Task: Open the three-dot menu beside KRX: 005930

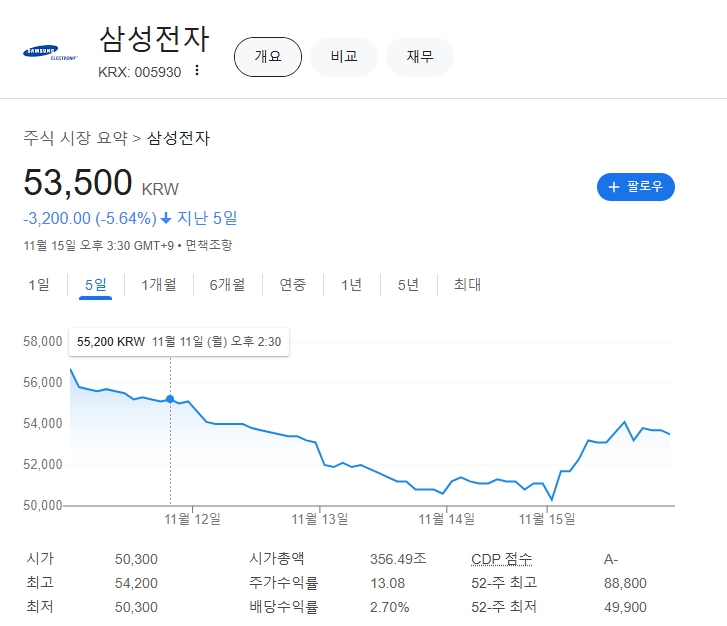Action: (x=197, y=71)
